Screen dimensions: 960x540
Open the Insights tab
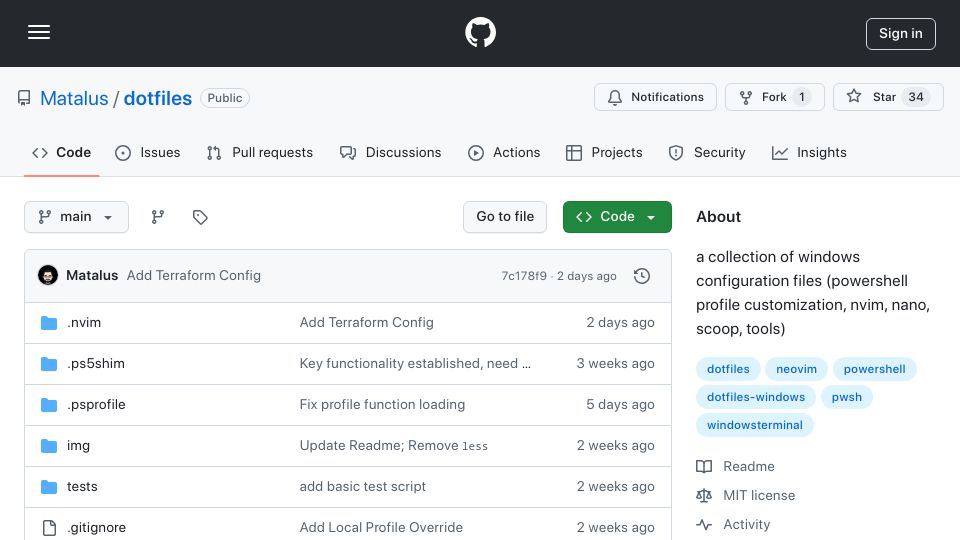(x=809, y=152)
